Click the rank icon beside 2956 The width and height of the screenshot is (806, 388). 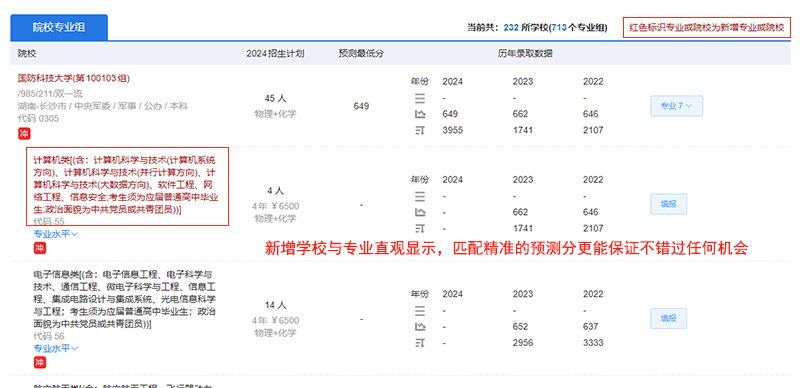pos(420,343)
